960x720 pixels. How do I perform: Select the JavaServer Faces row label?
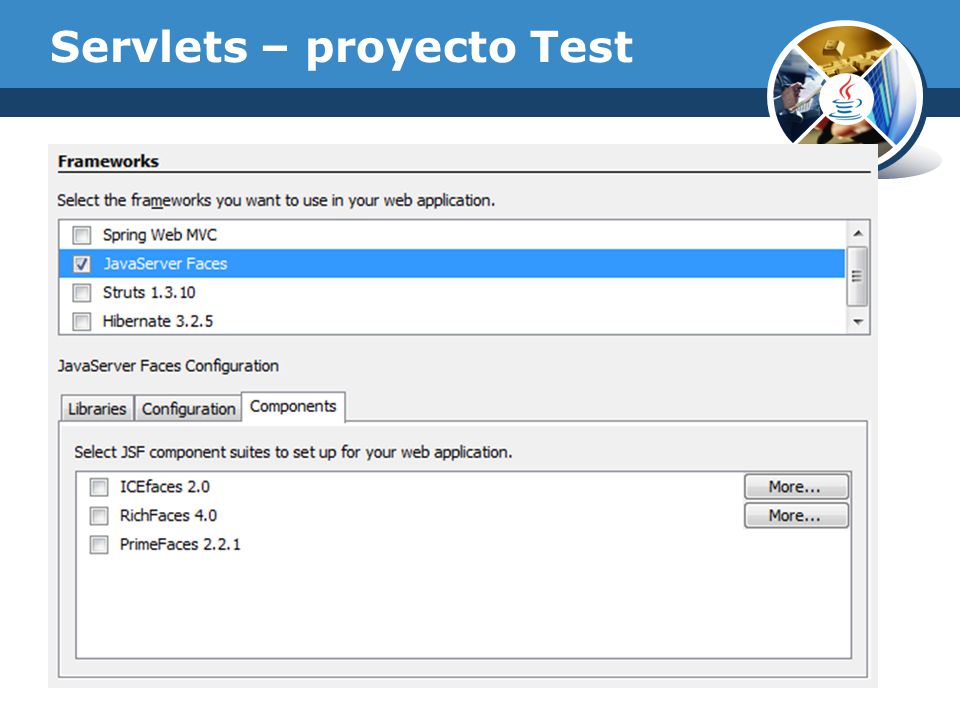[x=165, y=264]
